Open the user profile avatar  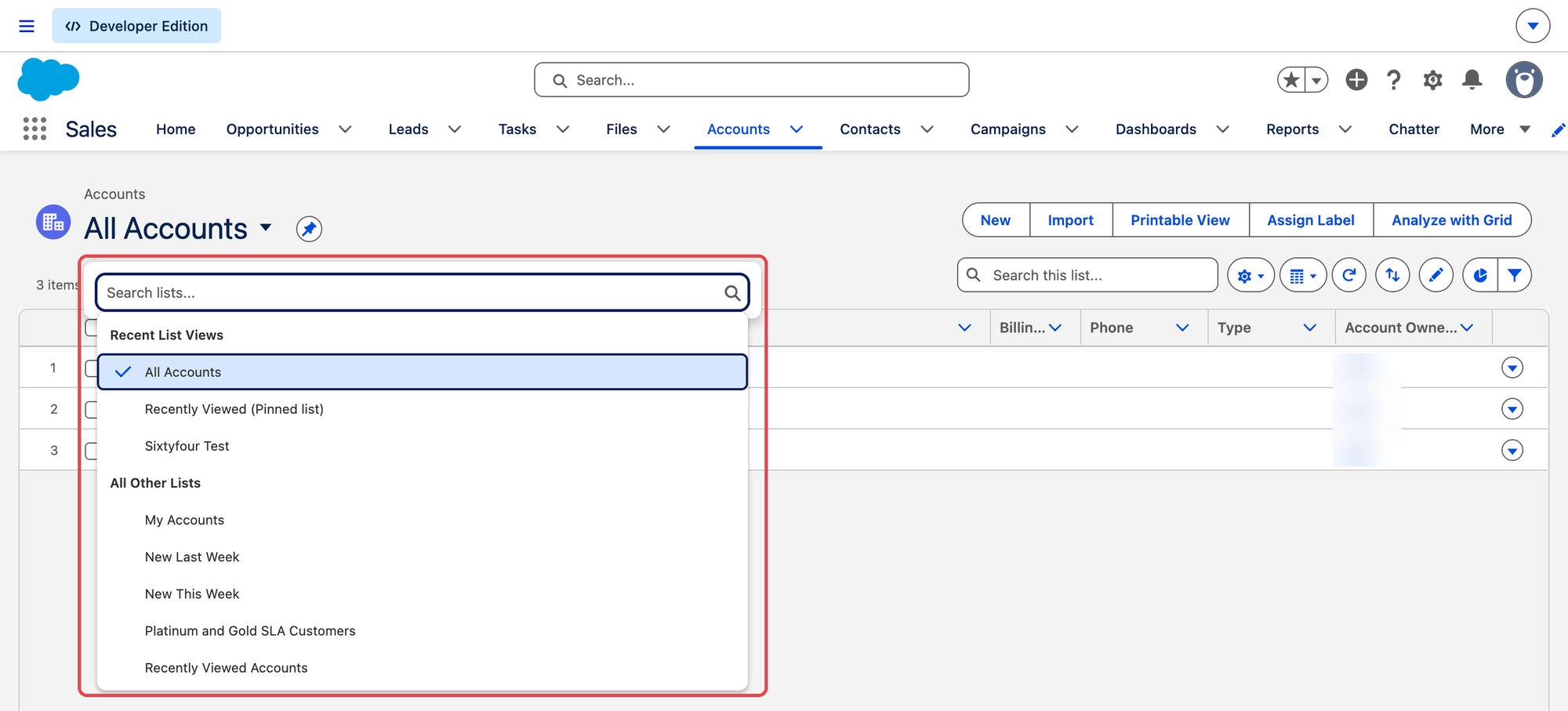pyautogui.click(x=1524, y=79)
